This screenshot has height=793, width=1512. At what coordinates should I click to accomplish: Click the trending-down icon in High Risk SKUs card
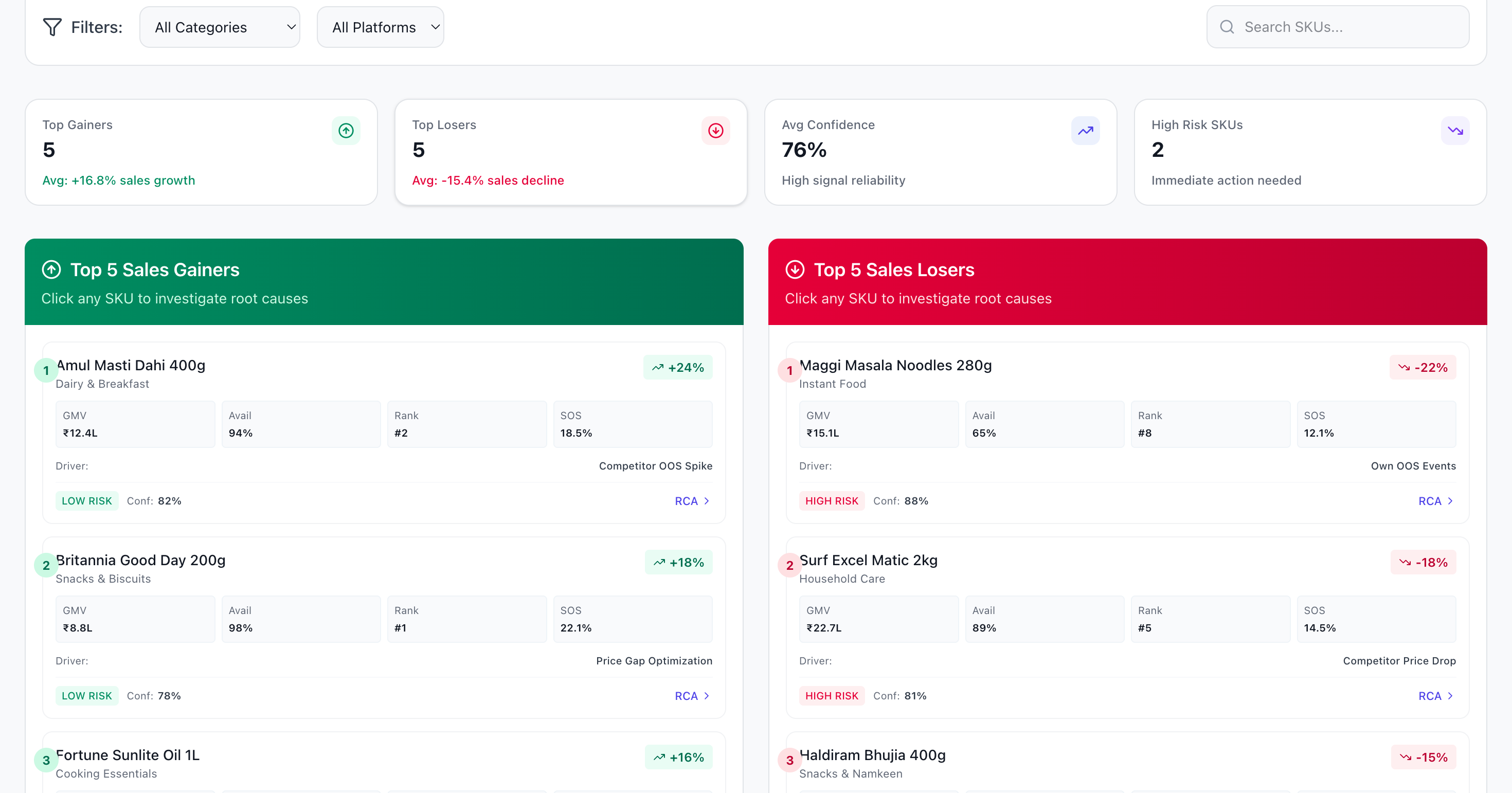(x=1455, y=130)
